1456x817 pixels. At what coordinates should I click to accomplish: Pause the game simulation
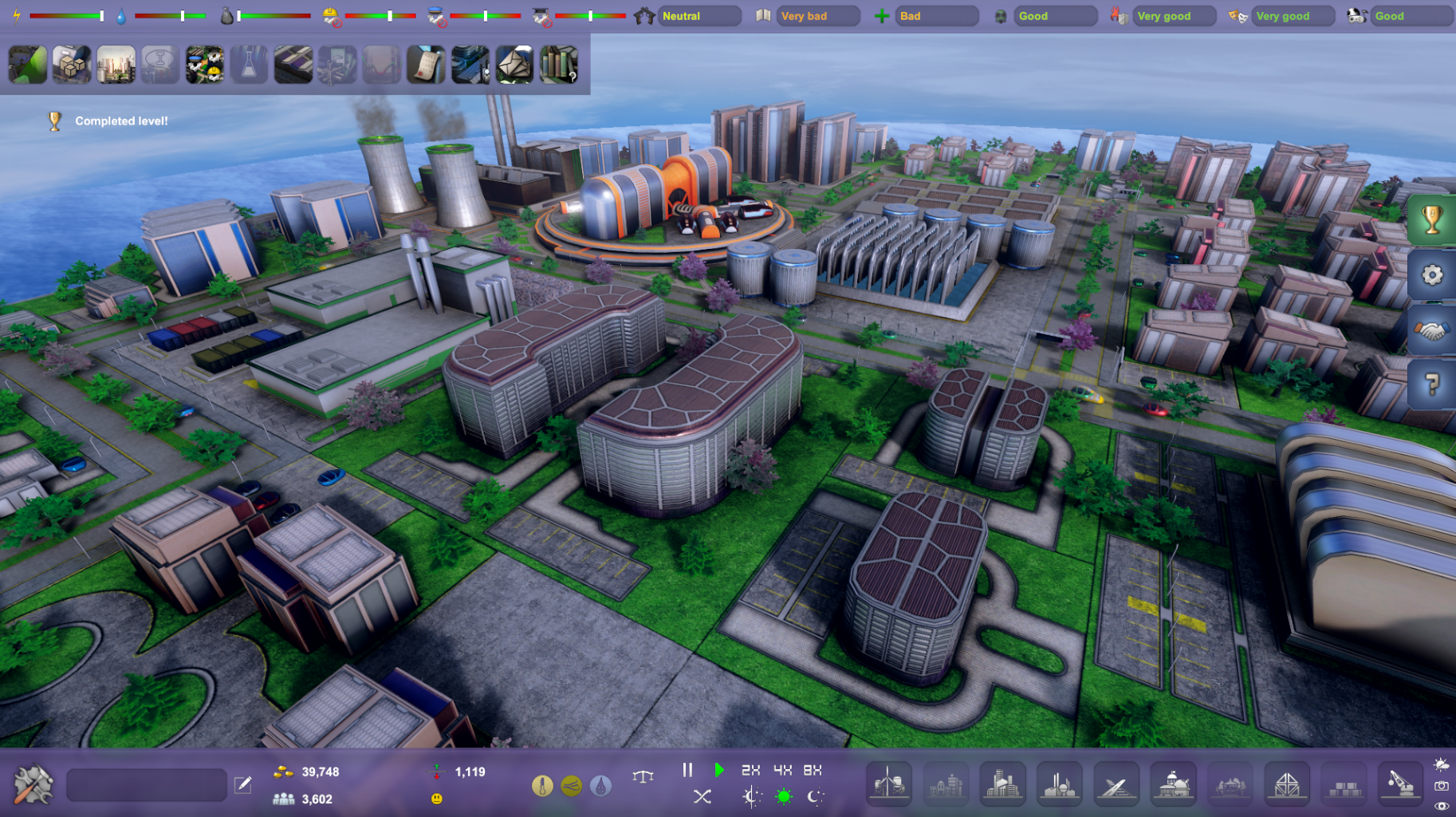687,770
